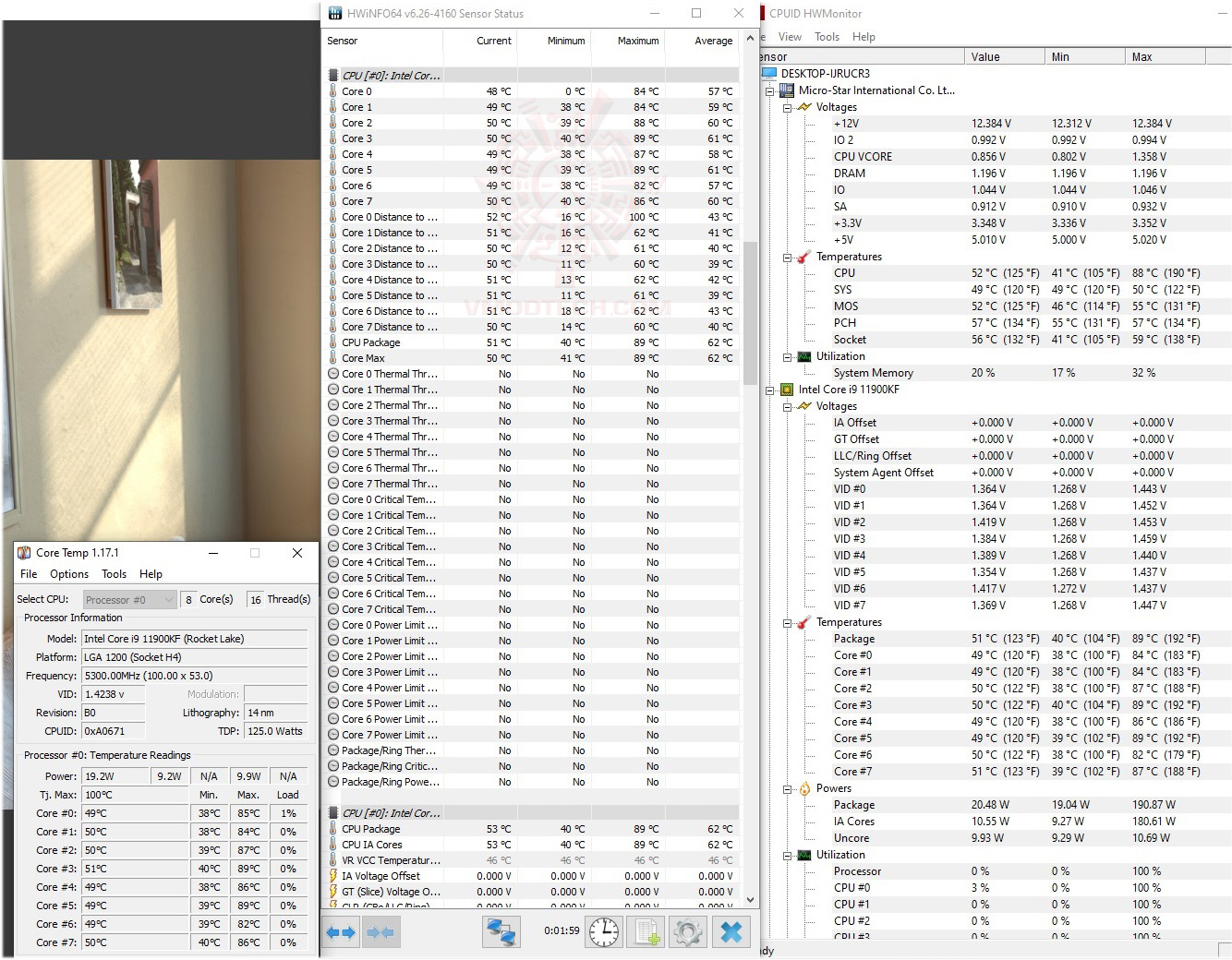Open the View menu in HWMonitor
Image resolution: width=1232 pixels, height=960 pixels.
(790, 37)
